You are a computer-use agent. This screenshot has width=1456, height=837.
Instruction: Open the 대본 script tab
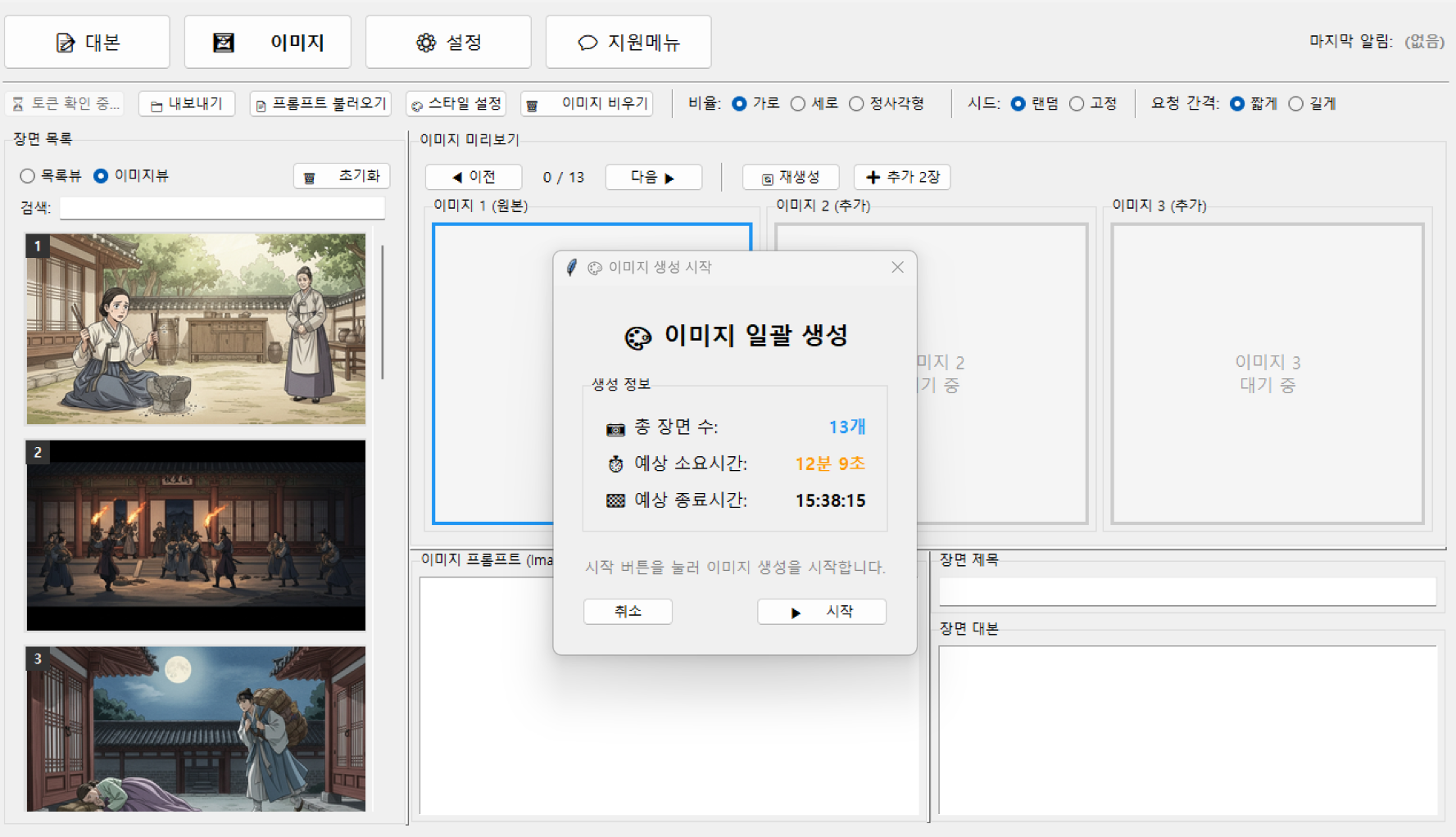(x=88, y=43)
